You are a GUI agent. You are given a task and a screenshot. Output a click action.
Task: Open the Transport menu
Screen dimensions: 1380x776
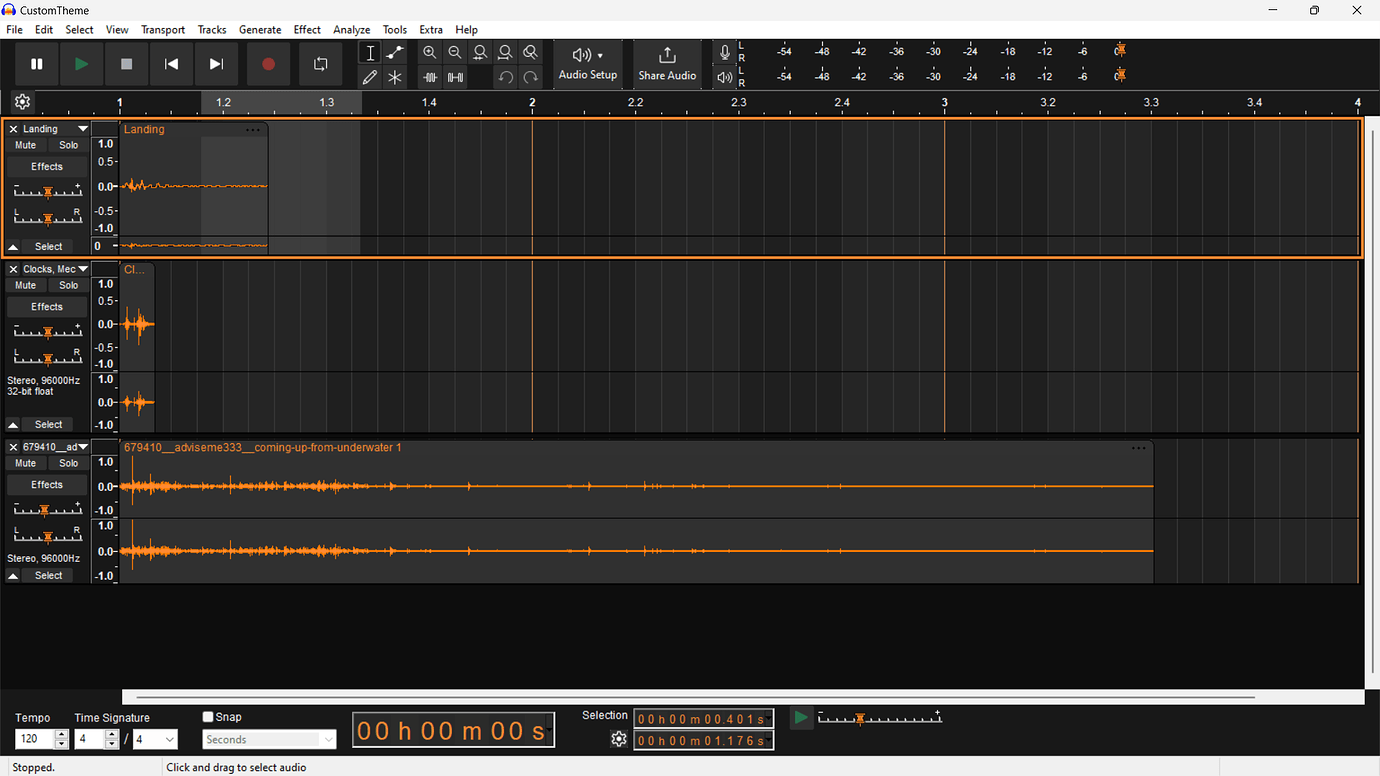162,29
